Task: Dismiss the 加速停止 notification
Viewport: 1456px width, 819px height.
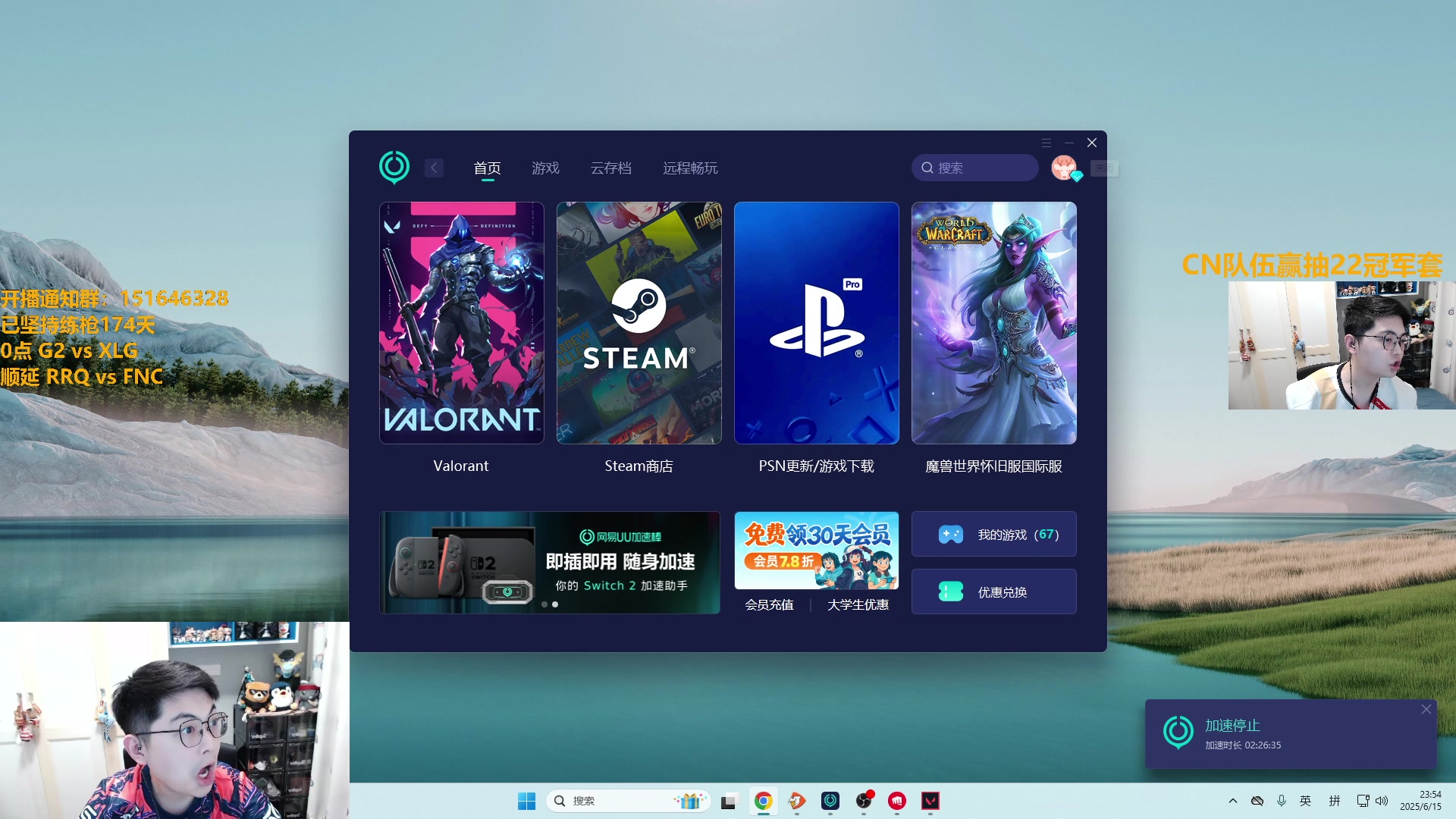Action: 1426,710
